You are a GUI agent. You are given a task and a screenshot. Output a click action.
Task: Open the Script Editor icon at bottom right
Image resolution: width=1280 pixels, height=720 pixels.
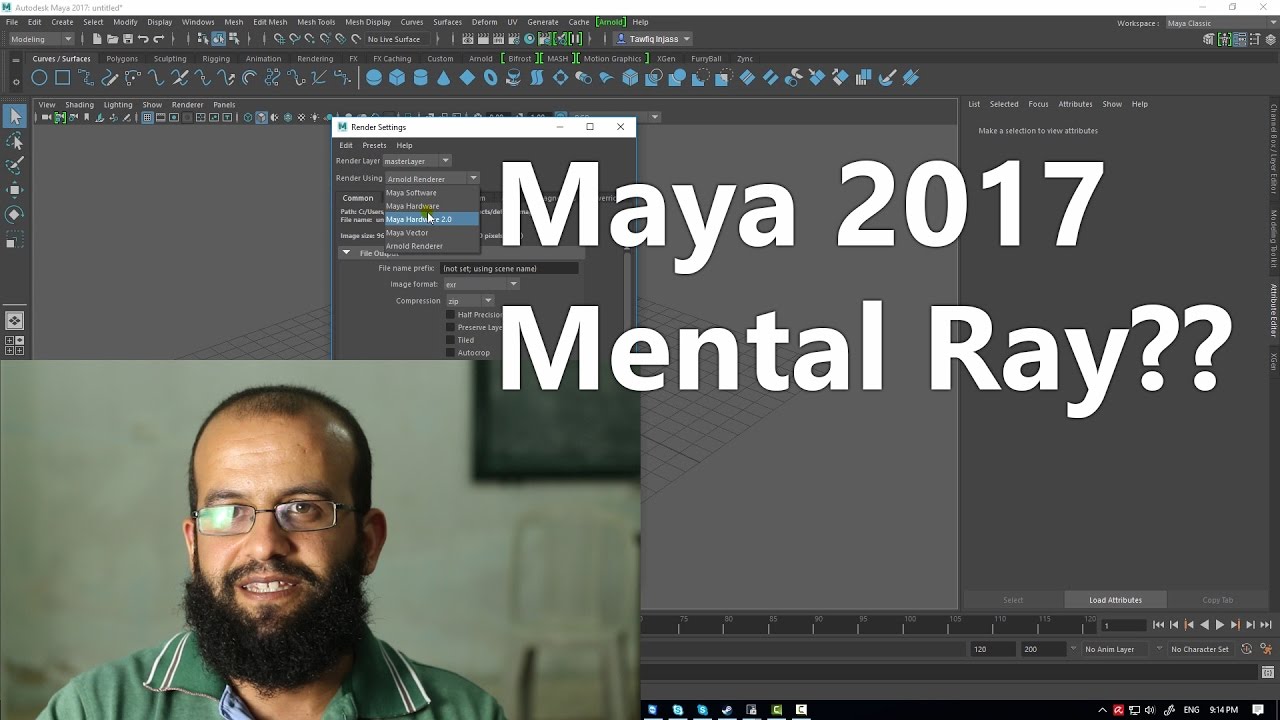(1268, 672)
